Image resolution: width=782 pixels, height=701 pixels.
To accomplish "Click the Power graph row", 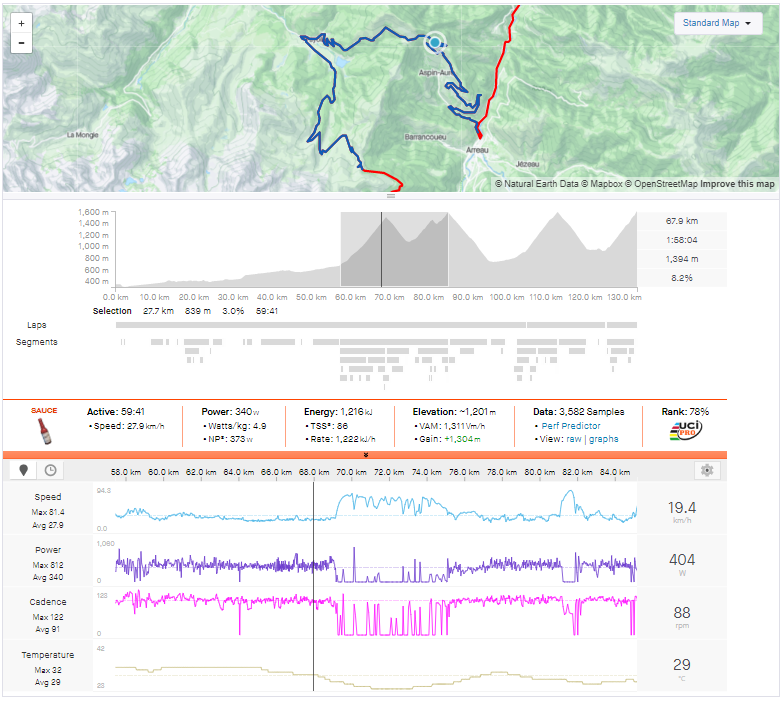I will coord(375,563).
